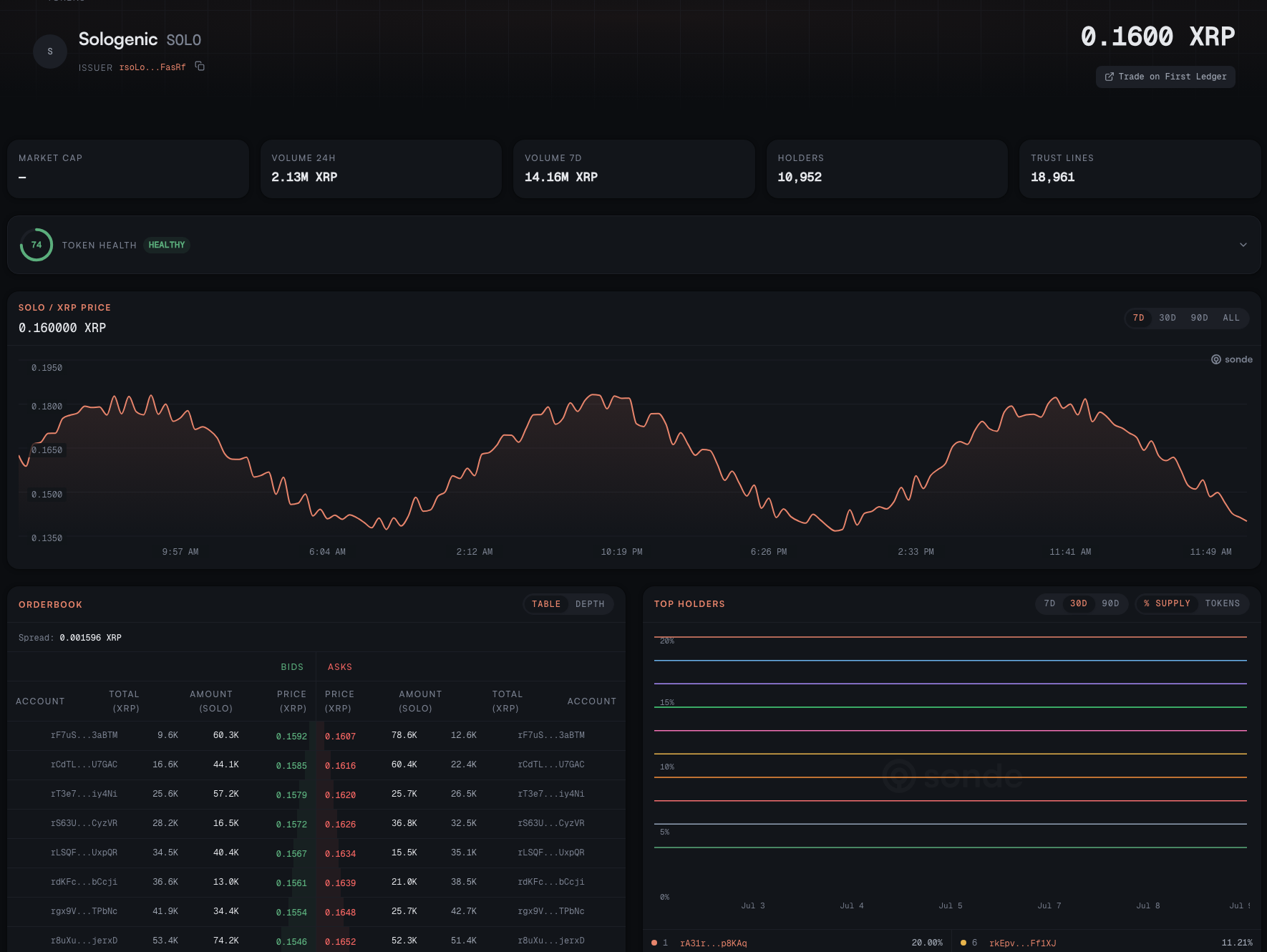Switch price chart to 90D
Image resolution: width=1267 pixels, height=952 pixels.
tap(1200, 318)
